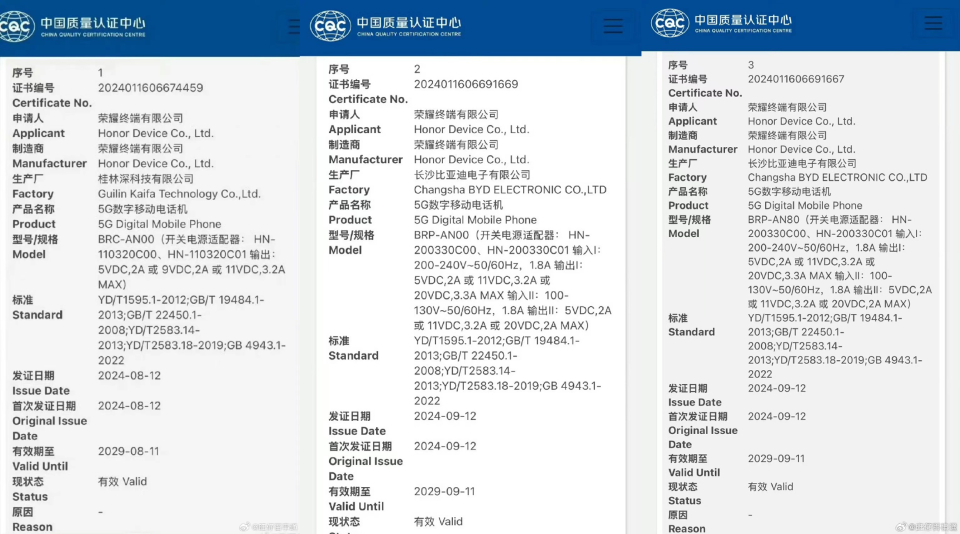Click Changsha BYD factory in certificate 3
The height and width of the screenshot is (534, 960).
pyautogui.click(x=837, y=178)
